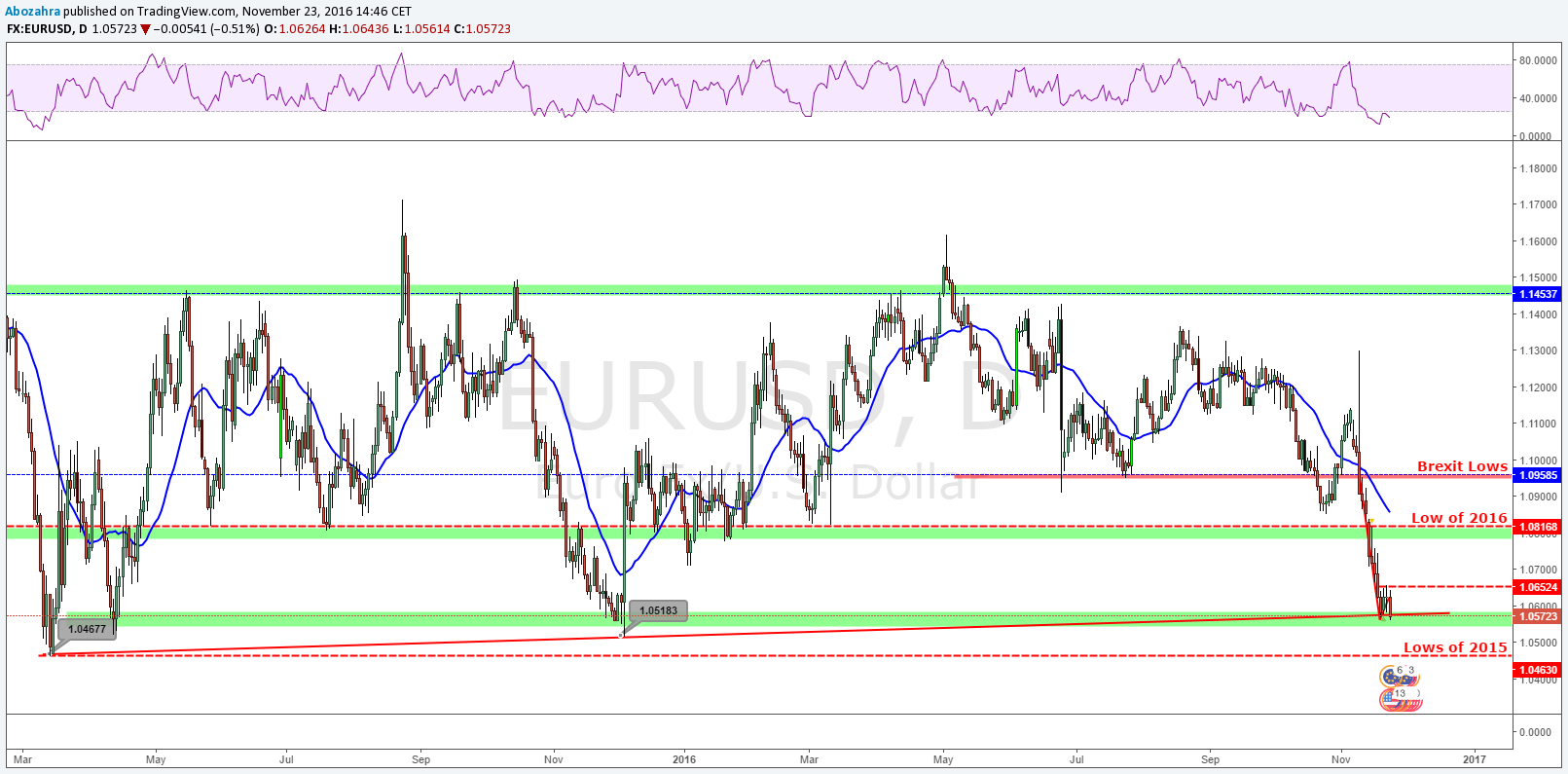Screen dimensions: 1568x774
Task: Select the 1.04677 price callout label
Action: (87, 629)
